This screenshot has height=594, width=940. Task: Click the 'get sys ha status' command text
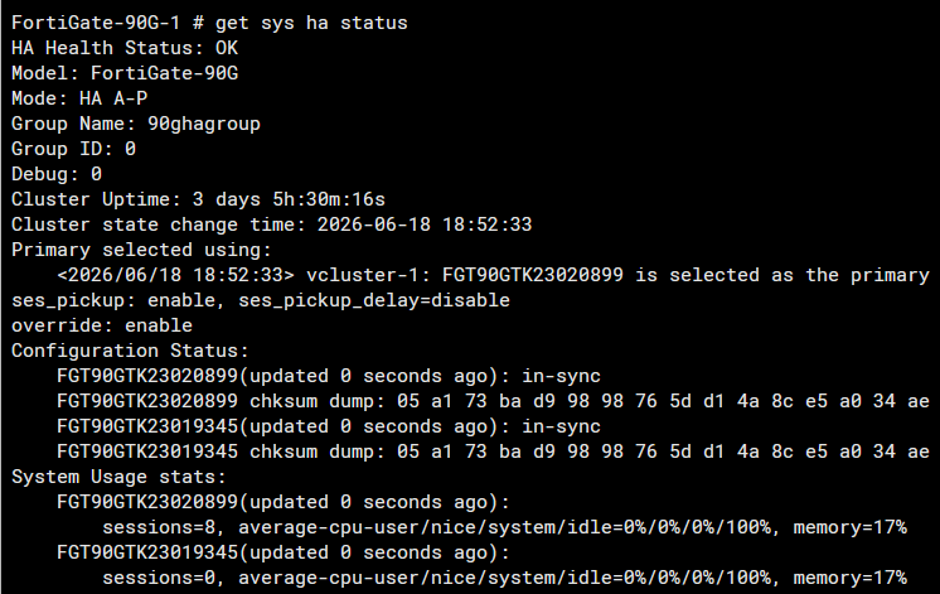311,23
